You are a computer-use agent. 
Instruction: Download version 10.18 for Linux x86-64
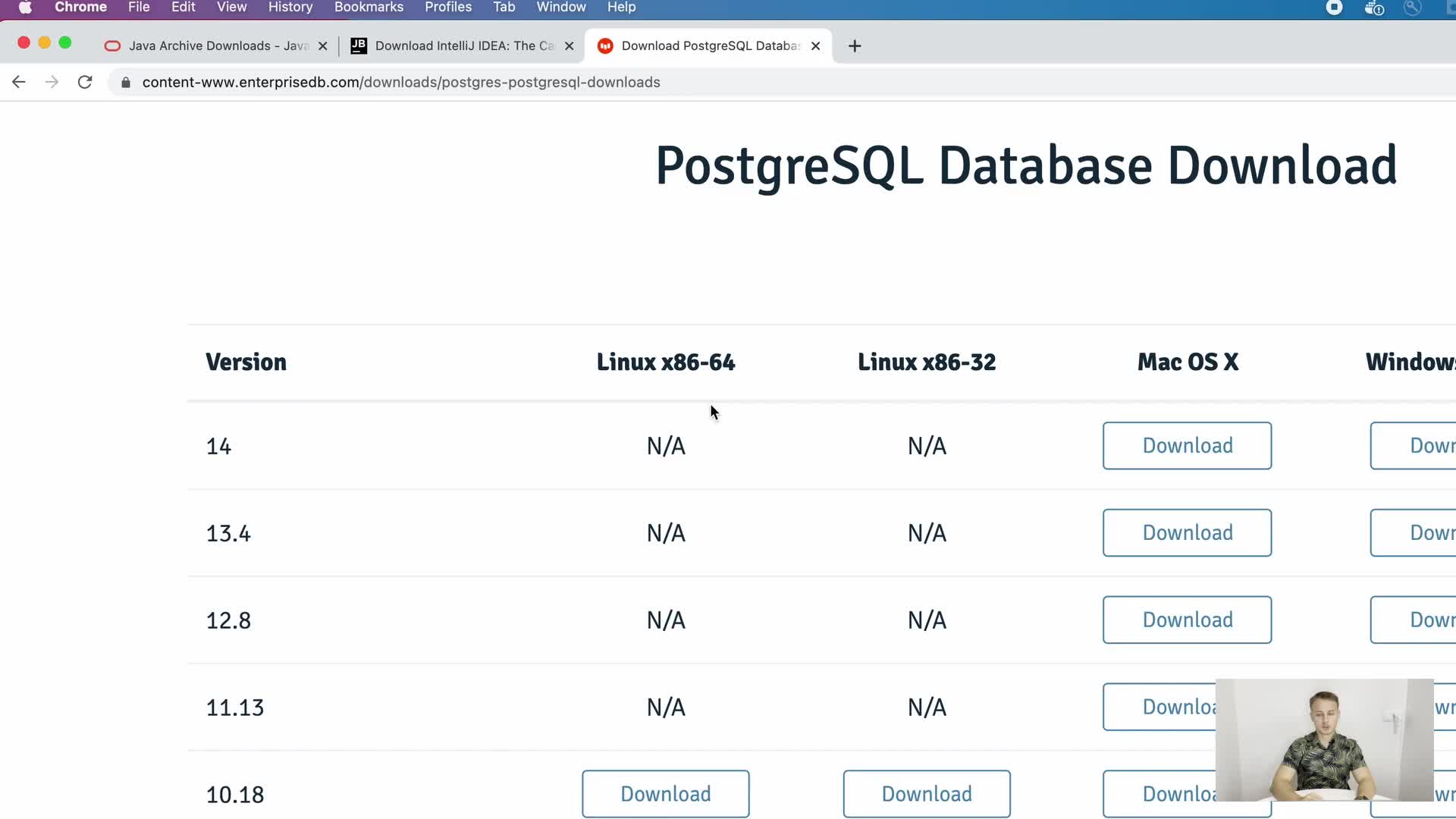(x=666, y=794)
